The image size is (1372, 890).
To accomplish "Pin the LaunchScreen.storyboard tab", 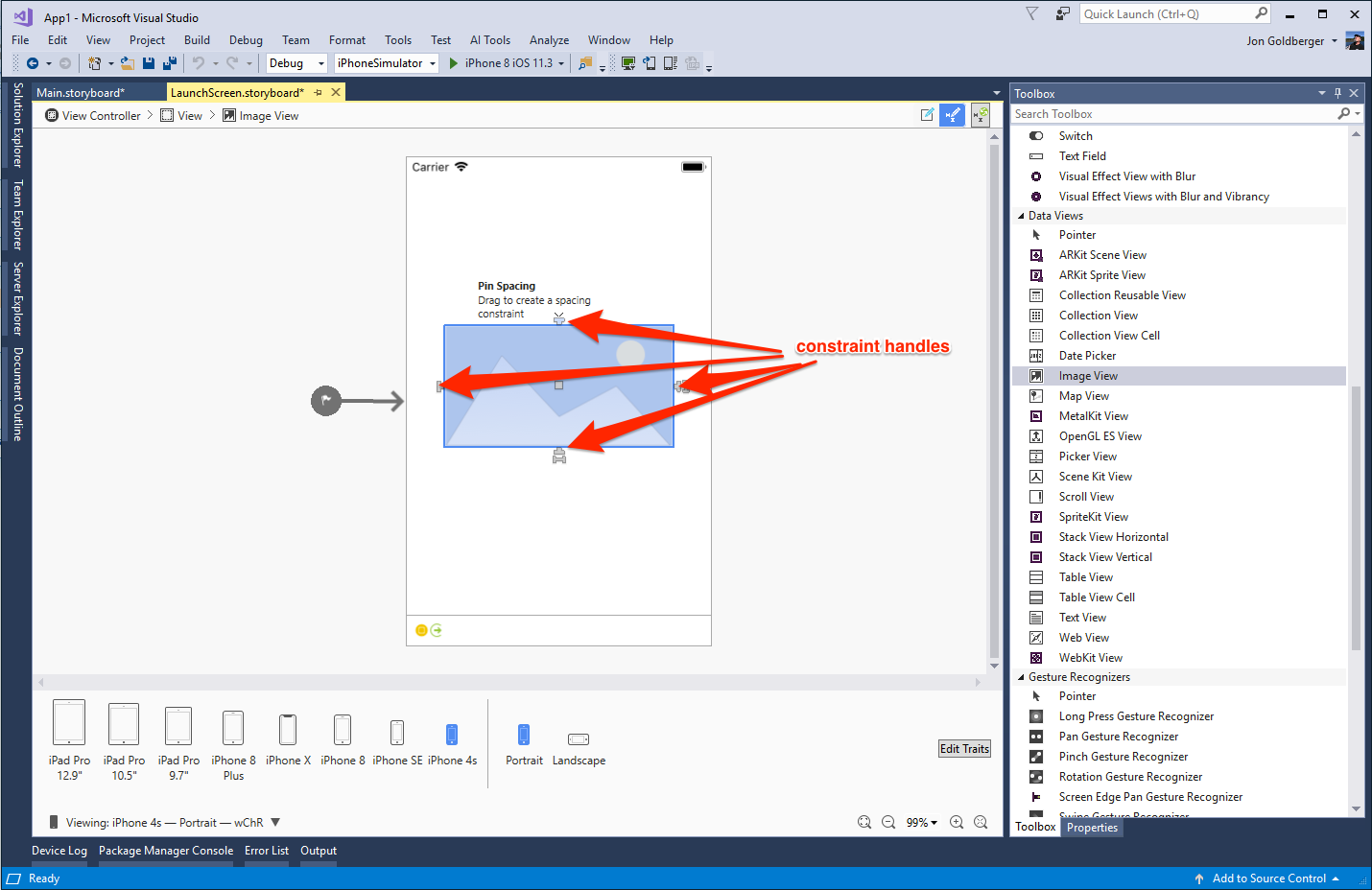I will coord(318,92).
